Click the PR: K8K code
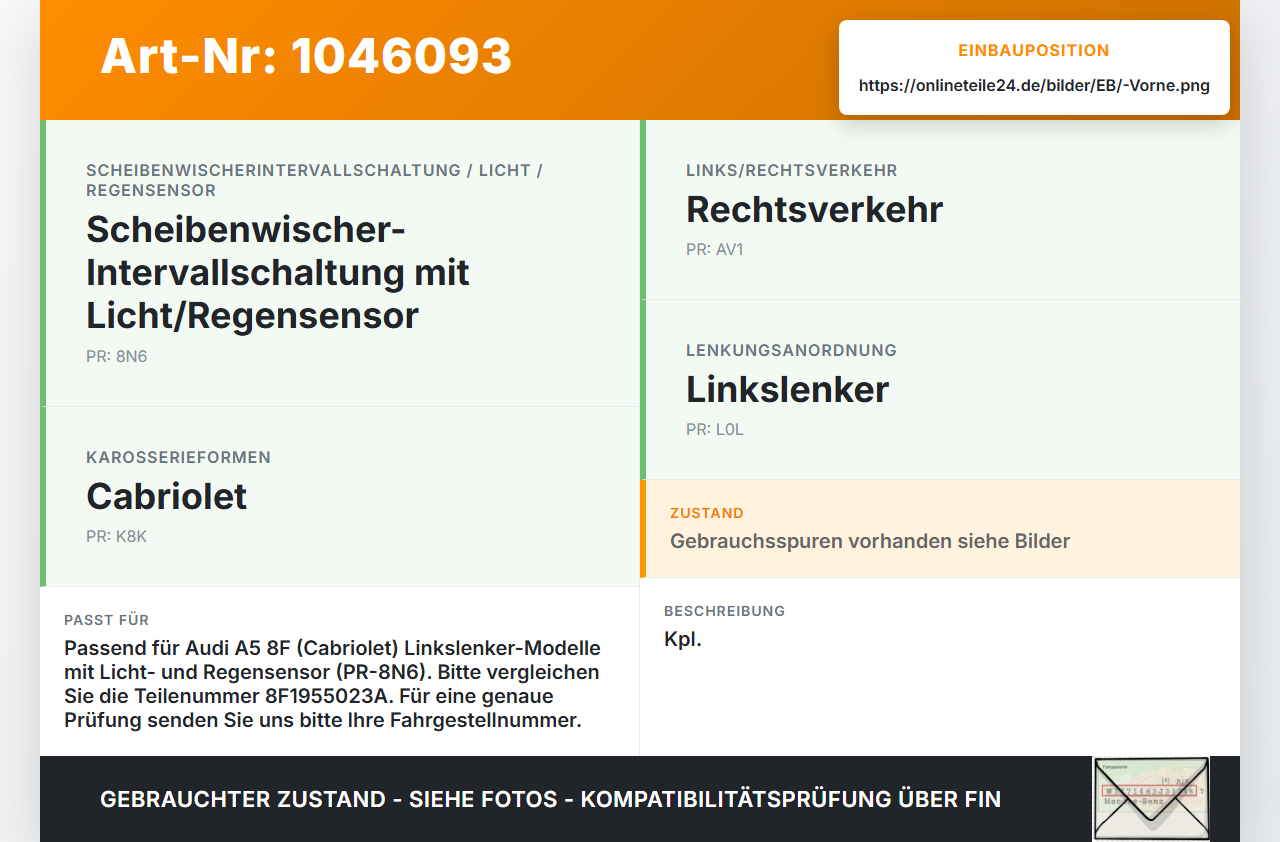The width and height of the screenshot is (1280, 842). tap(117, 536)
